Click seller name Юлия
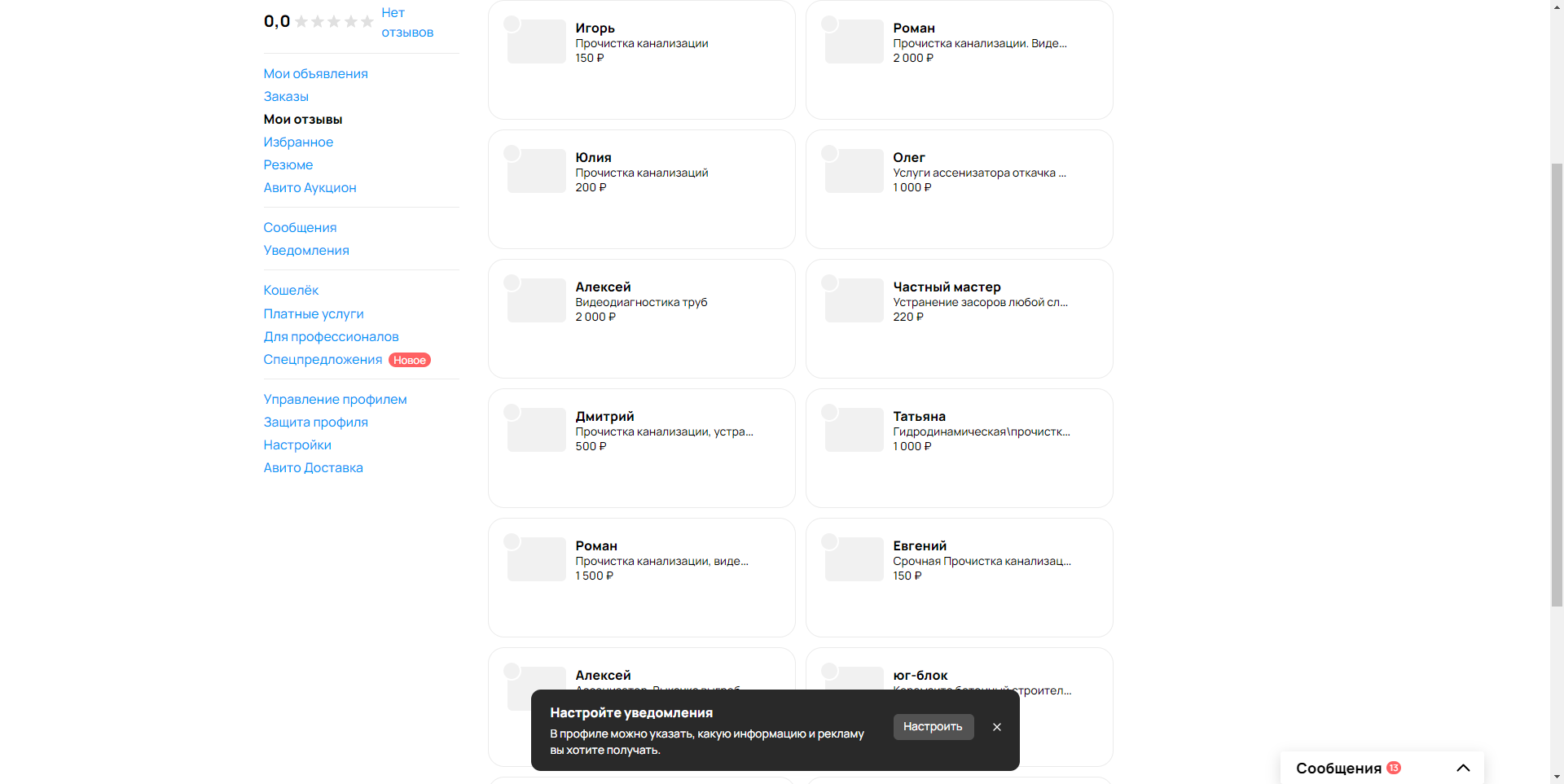This screenshot has height=784, width=1564. point(593,158)
